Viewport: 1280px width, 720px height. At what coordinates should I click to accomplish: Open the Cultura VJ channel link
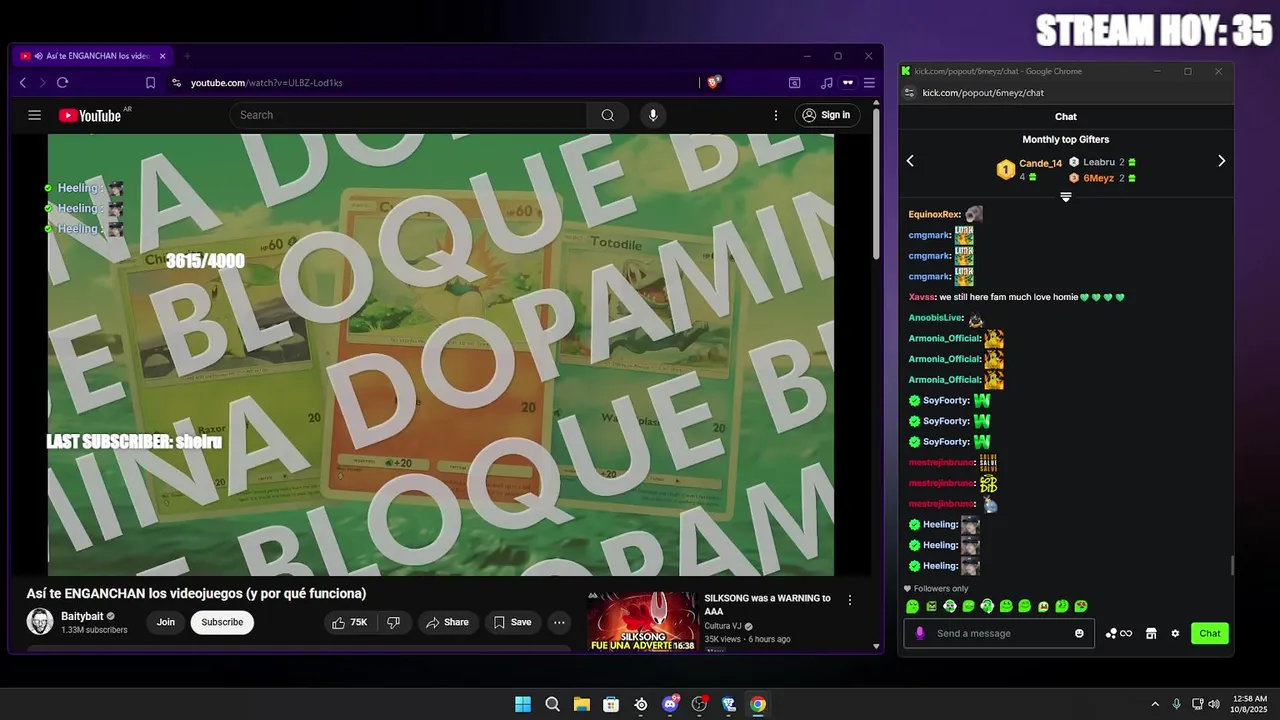(723, 626)
